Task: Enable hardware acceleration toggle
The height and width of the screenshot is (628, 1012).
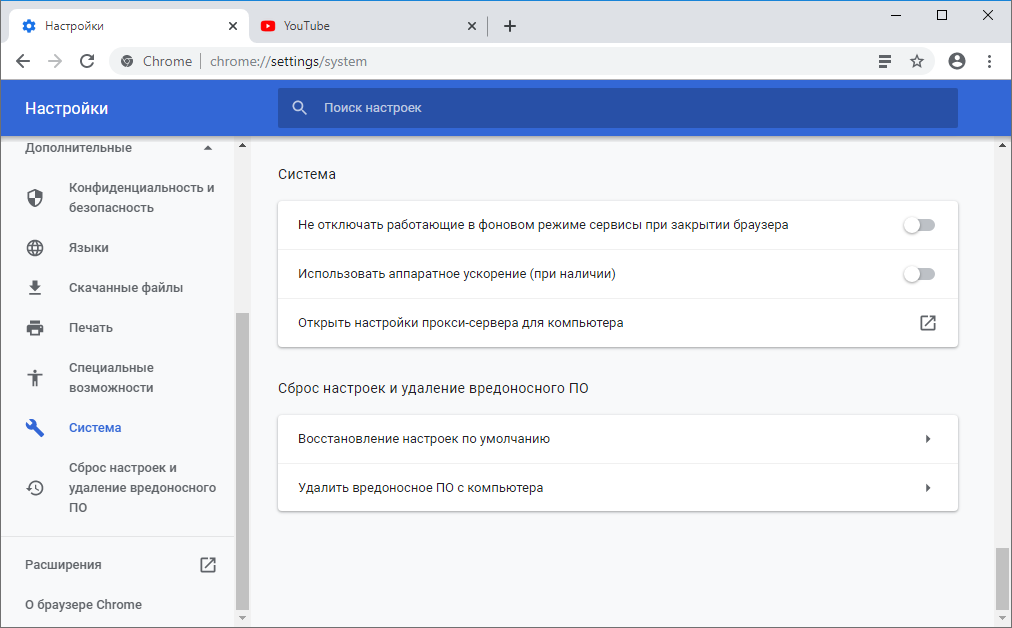Action: [918, 274]
